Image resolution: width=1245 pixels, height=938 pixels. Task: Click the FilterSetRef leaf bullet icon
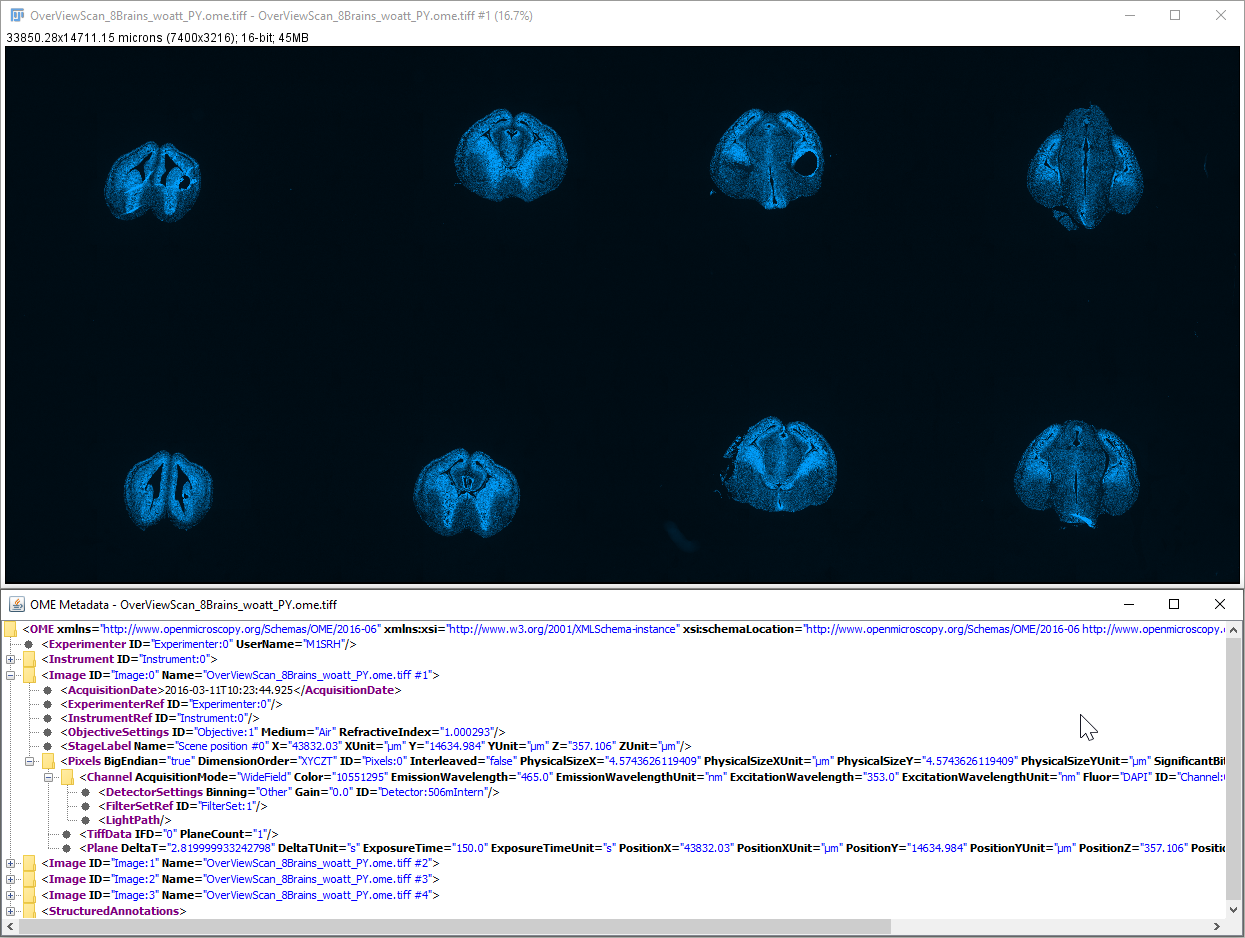(x=86, y=806)
